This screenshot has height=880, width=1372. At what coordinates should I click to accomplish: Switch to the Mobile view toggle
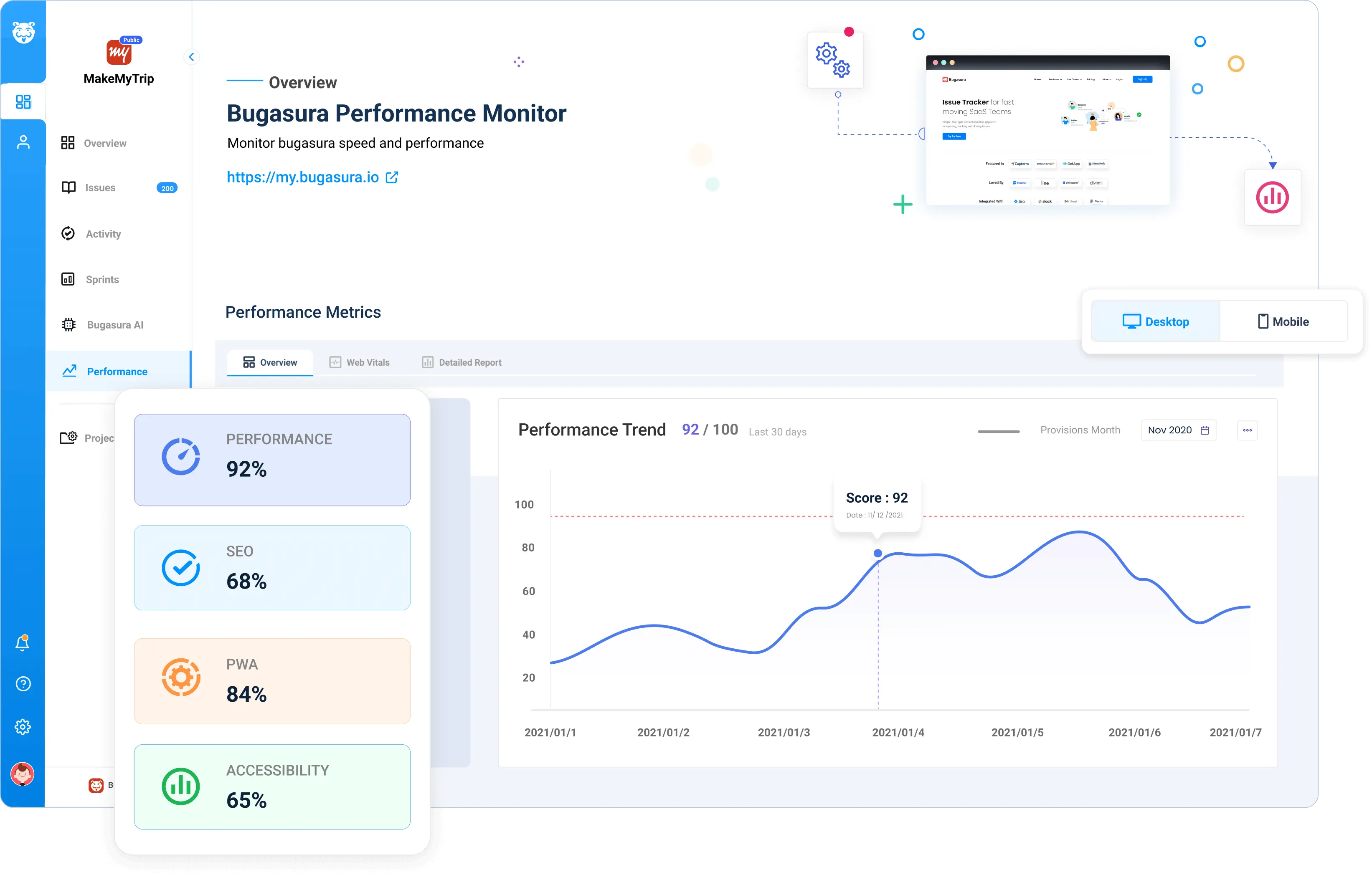point(1283,322)
